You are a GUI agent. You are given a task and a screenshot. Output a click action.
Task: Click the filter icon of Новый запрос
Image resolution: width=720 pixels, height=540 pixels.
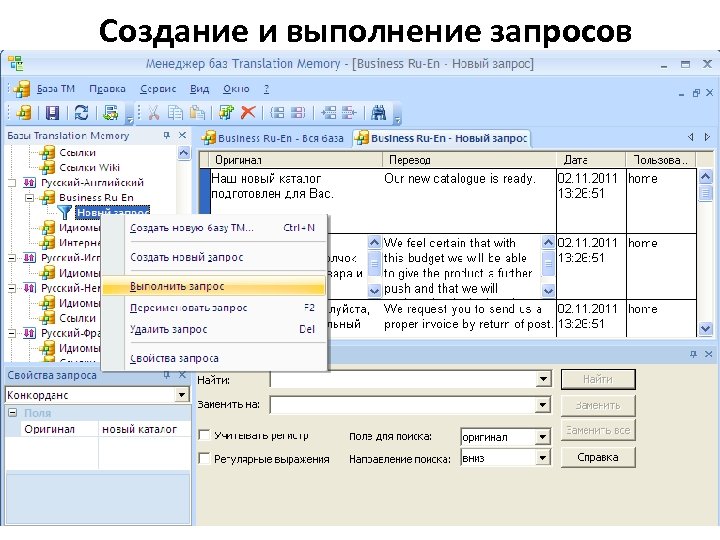click(65, 212)
